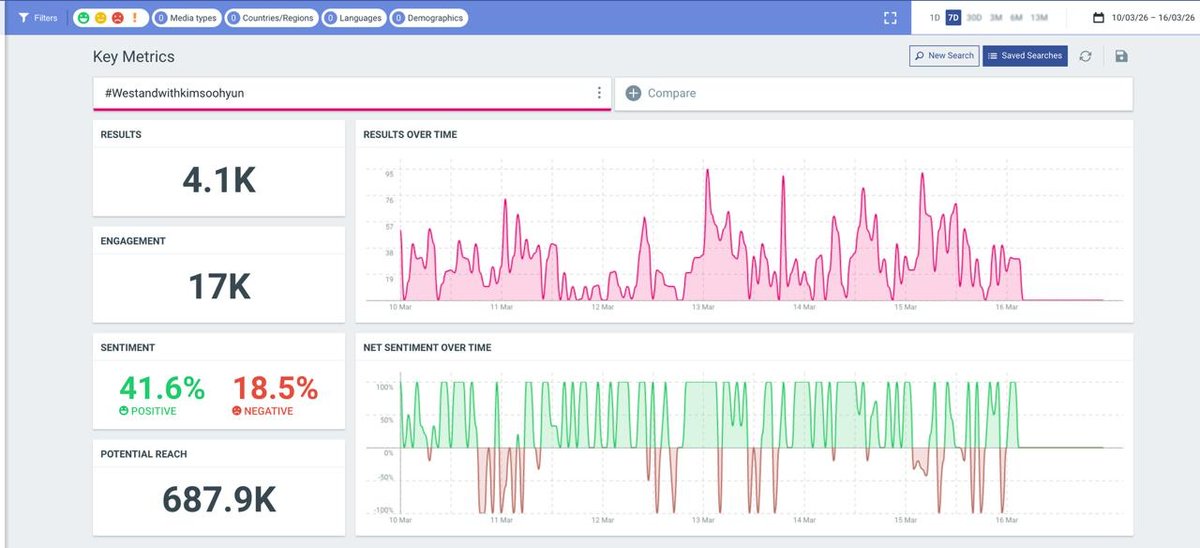Refresh the results with the sync icon
Screen dimensions: 1200x548
[1085, 56]
